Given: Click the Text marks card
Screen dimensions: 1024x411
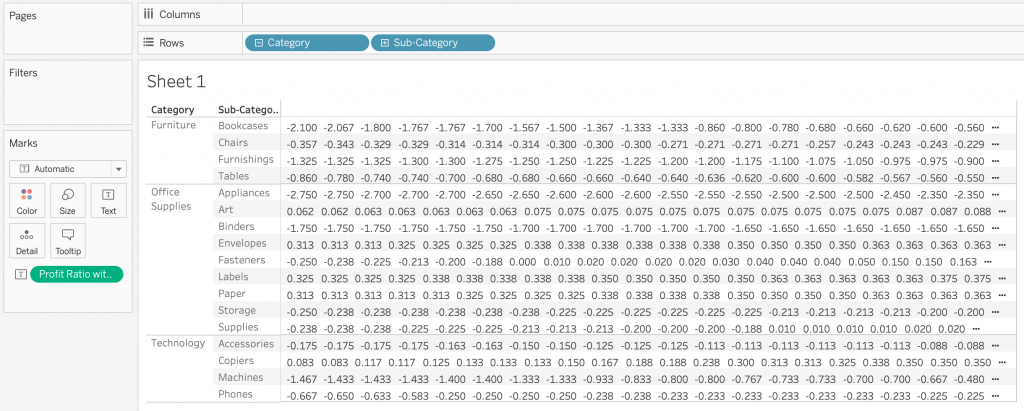Looking at the screenshot, I should pos(108,200).
